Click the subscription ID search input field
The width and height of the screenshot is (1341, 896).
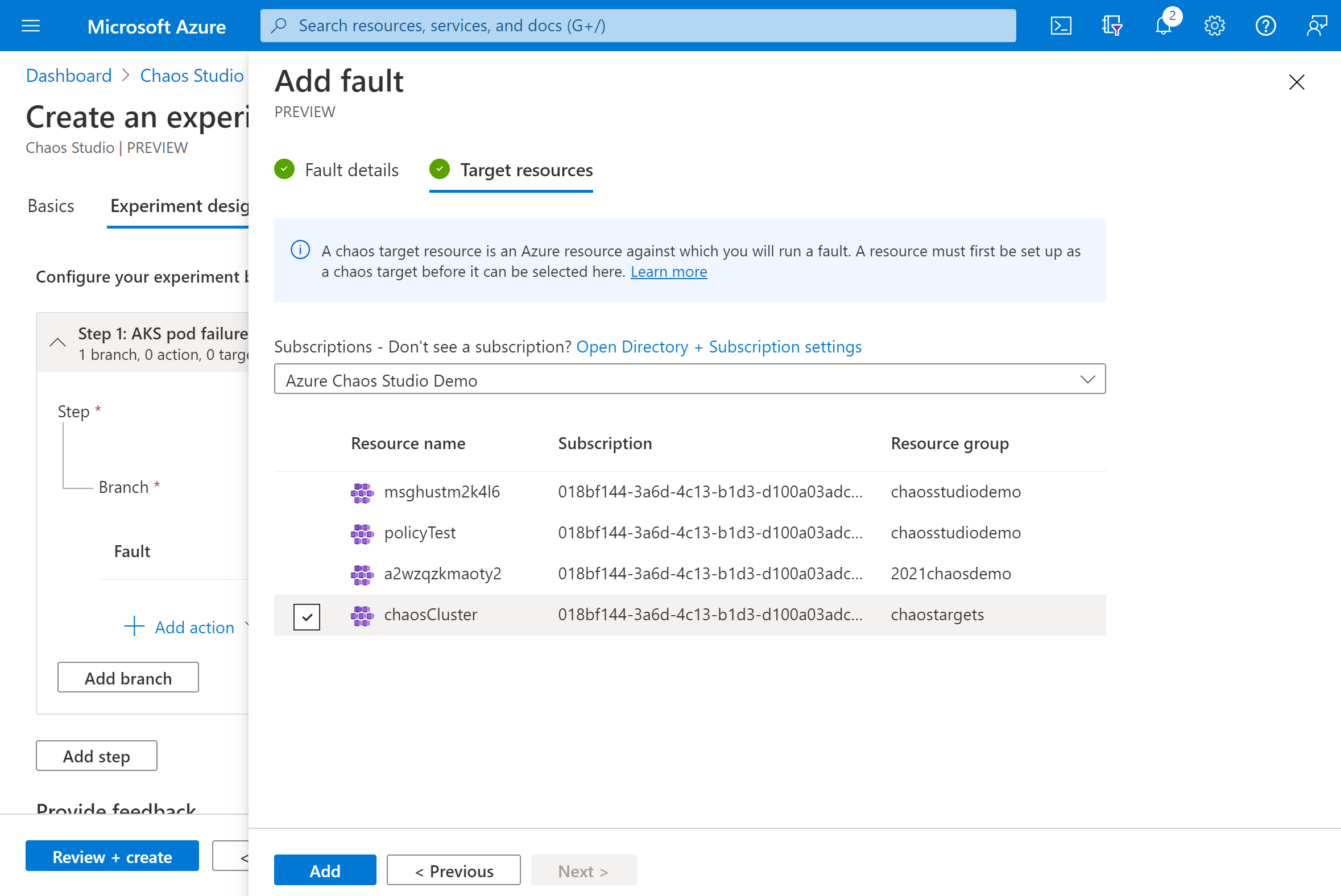690,379
